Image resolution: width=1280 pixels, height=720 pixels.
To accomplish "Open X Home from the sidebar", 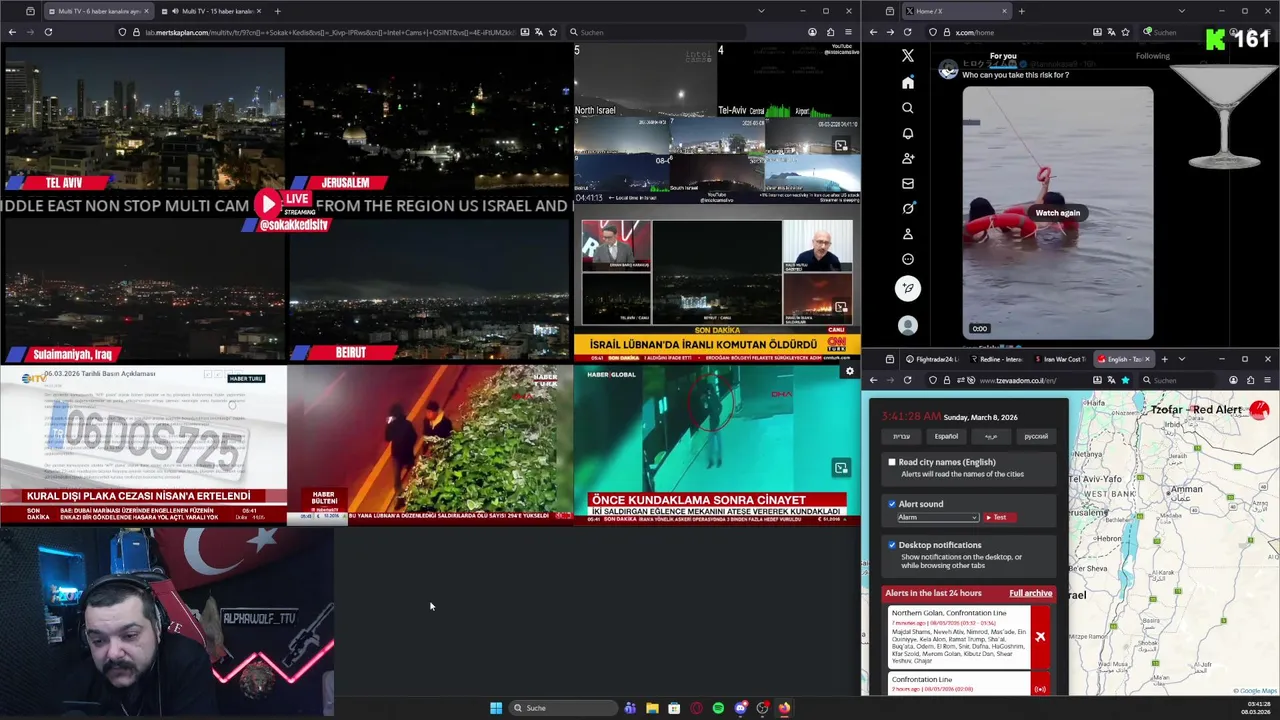I will click(x=908, y=82).
